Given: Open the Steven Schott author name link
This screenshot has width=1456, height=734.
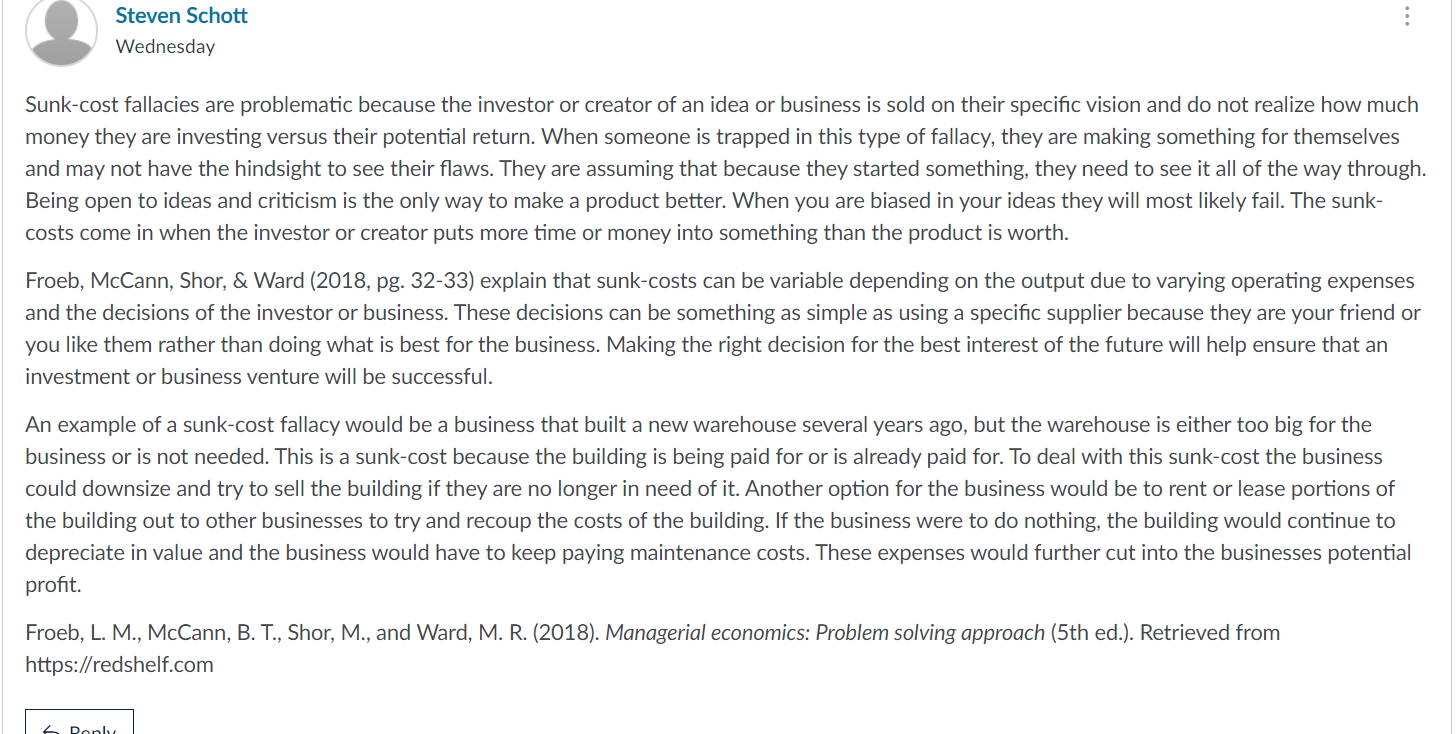Looking at the screenshot, I should [x=181, y=16].
